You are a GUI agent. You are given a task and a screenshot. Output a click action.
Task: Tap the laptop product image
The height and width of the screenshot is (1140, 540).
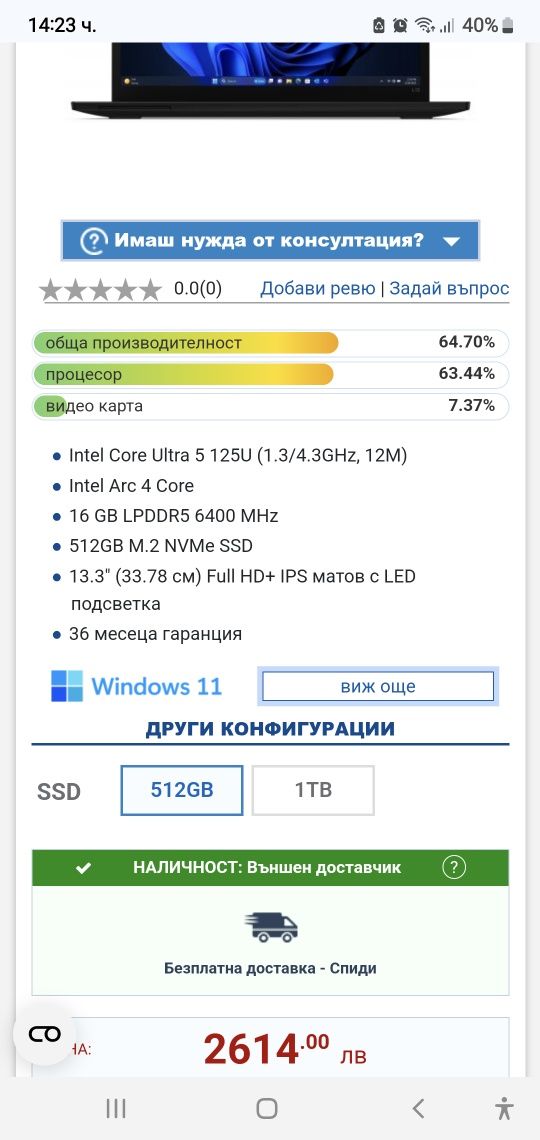[x=270, y=80]
